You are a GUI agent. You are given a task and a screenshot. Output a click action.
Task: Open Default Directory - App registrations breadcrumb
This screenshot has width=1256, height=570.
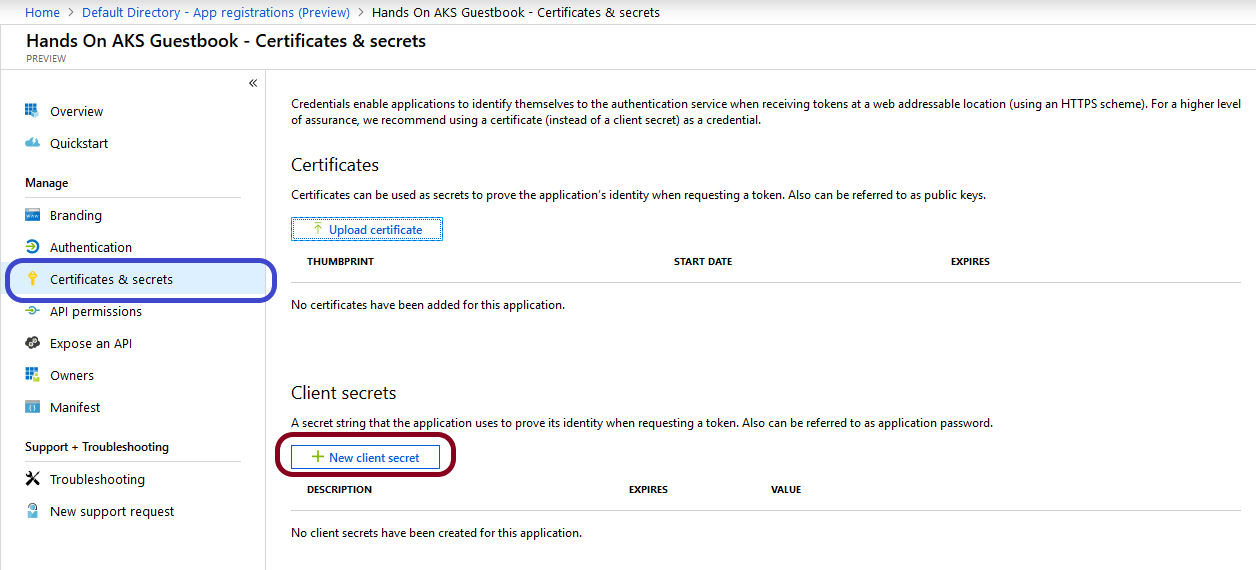(216, 12)
